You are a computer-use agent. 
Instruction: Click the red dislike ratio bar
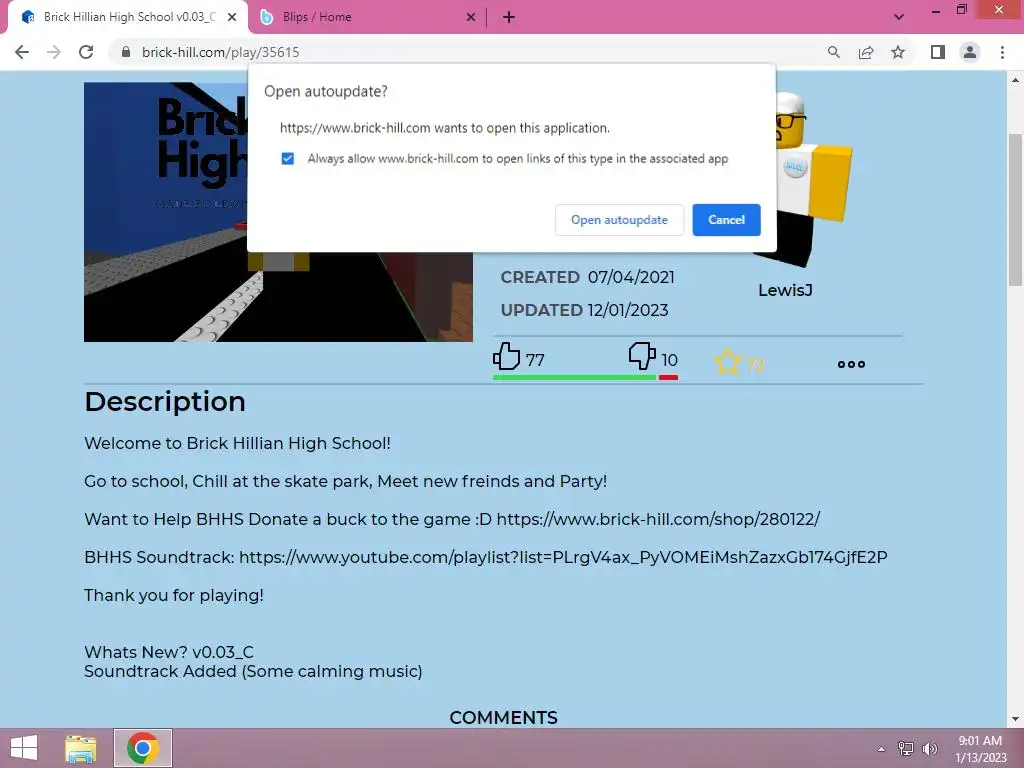point(668,377)
